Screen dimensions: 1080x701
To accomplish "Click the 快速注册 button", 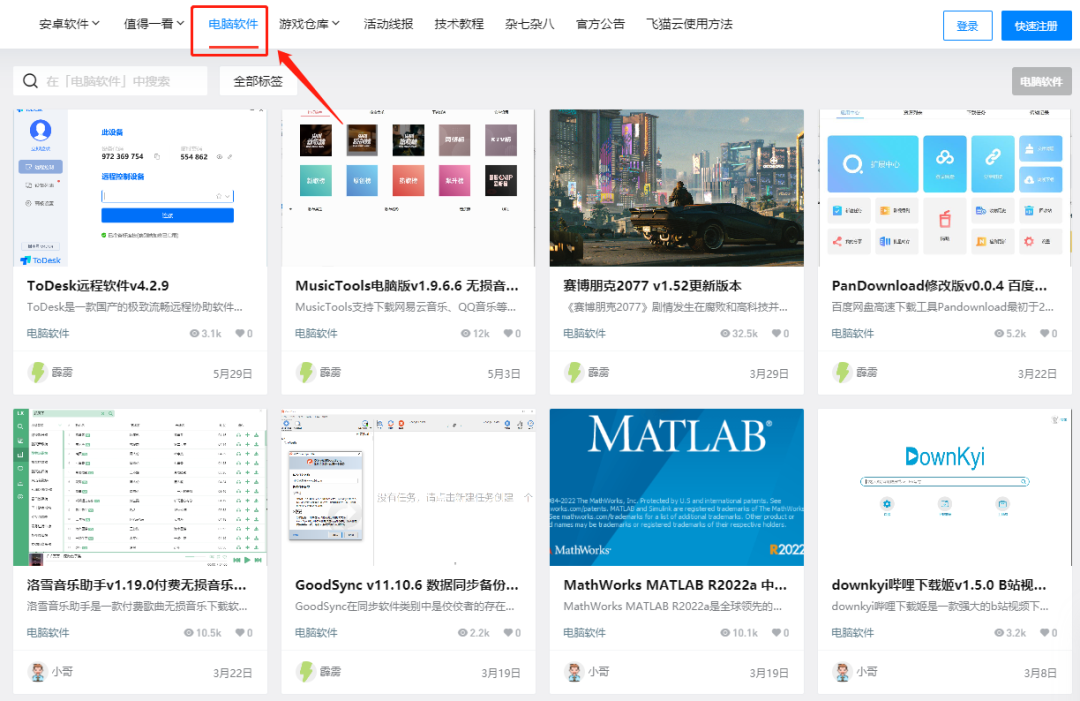I will click(1036, 25).
